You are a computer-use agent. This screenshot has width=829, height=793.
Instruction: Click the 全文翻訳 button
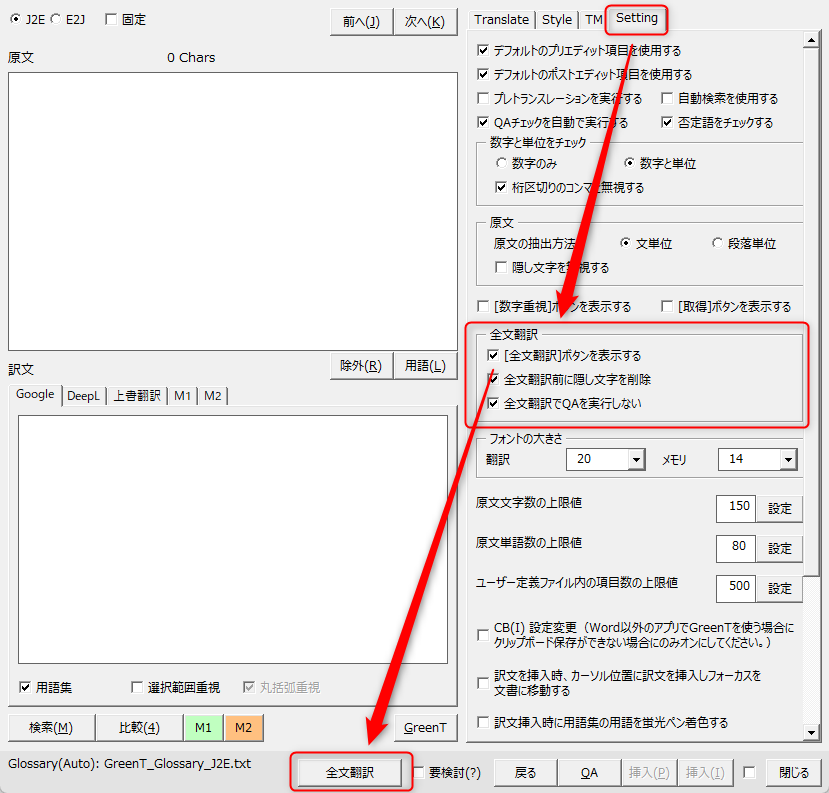click(x=350, y=772)
